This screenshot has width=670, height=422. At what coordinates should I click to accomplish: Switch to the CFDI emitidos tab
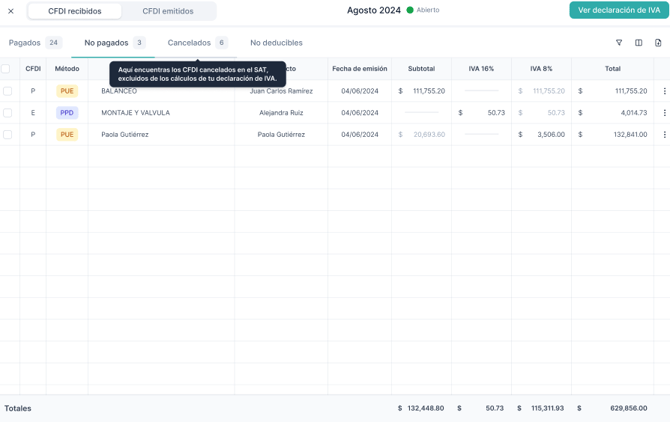pyautogui.click(x=168, y=11)
